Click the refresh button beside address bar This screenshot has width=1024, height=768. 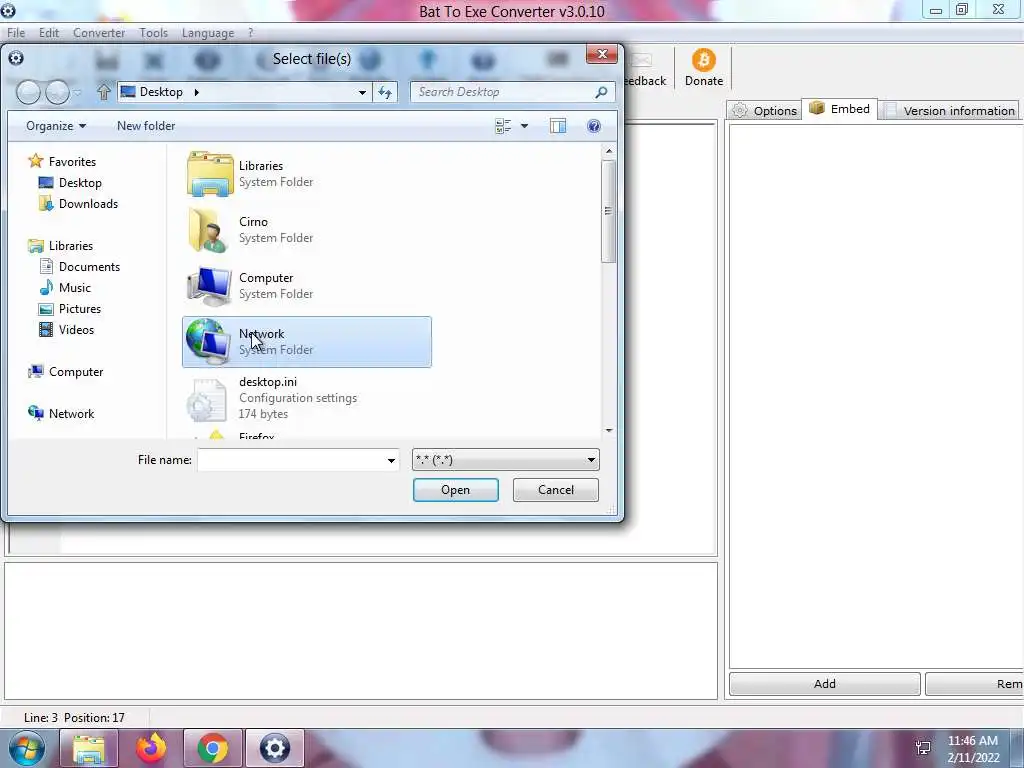385,93
